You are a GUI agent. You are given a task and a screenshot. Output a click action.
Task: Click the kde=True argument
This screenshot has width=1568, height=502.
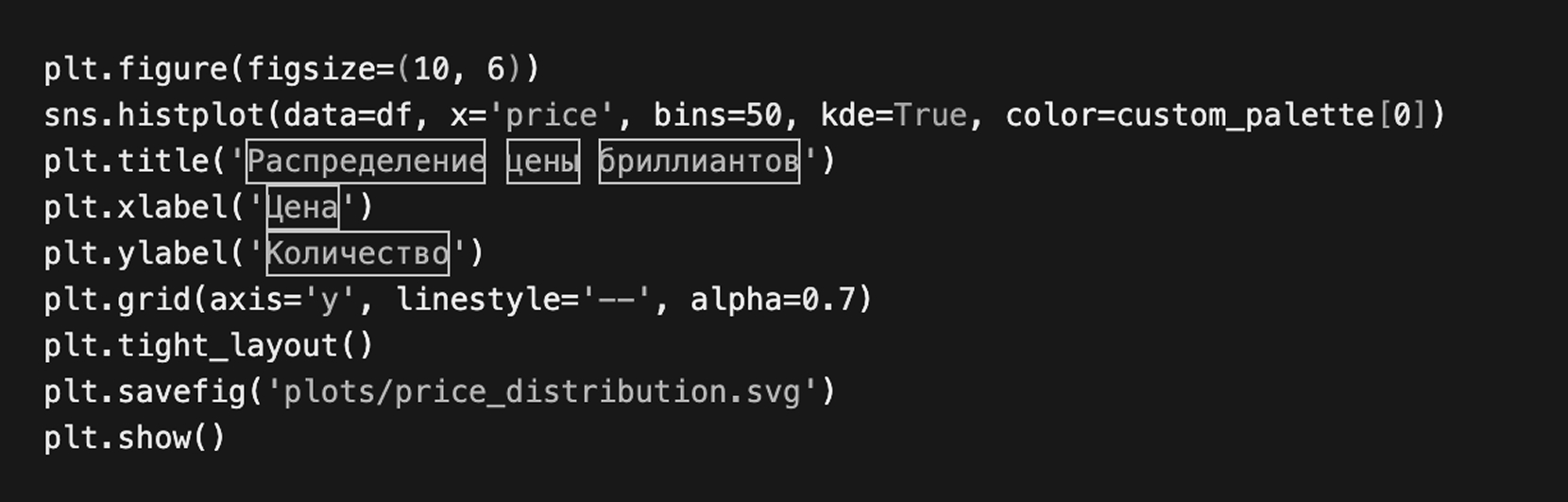pos(894,115)
